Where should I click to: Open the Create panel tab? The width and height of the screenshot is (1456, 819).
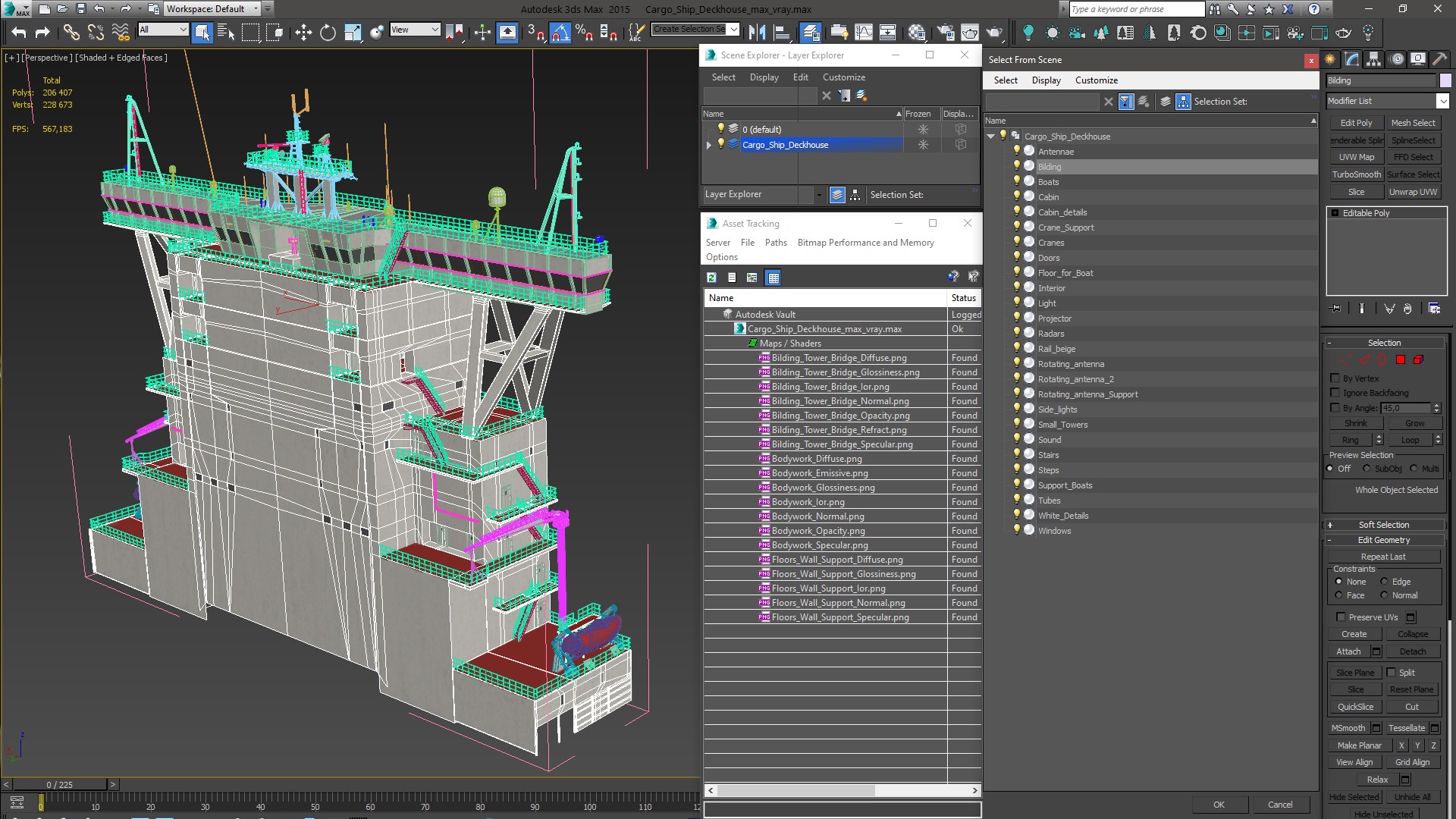1330,59
